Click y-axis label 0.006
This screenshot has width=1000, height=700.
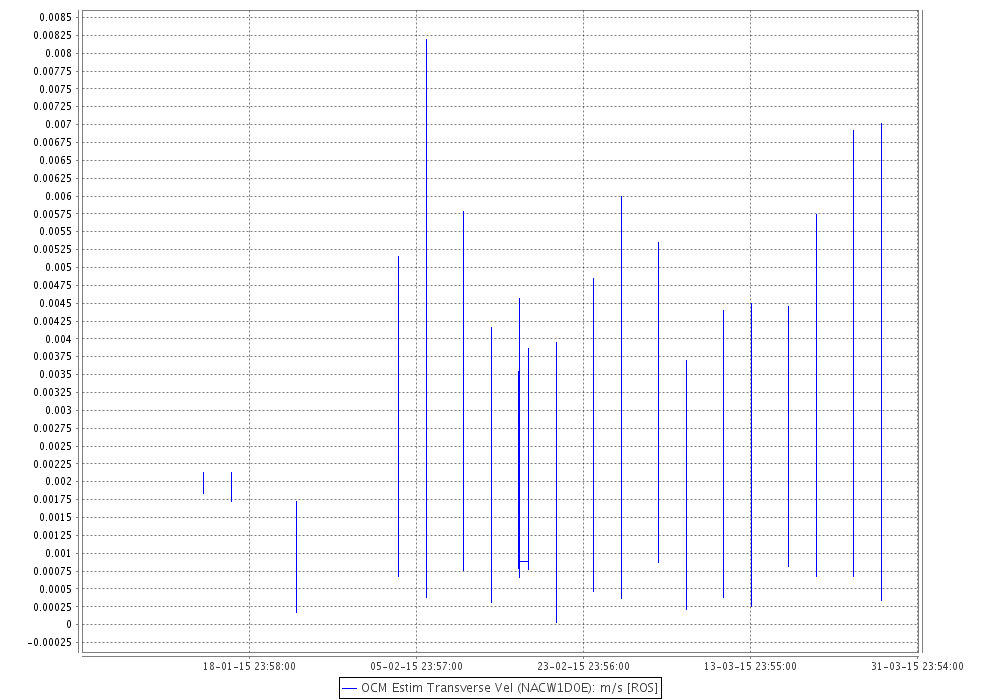(x=59, y=196)
